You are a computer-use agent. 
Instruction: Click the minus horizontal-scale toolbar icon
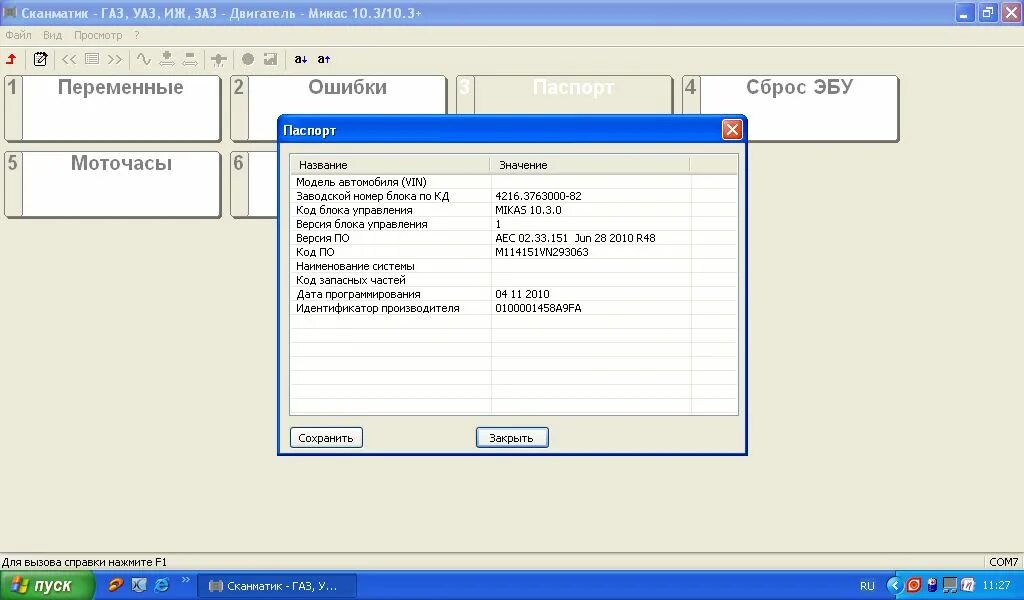[189, 59]
